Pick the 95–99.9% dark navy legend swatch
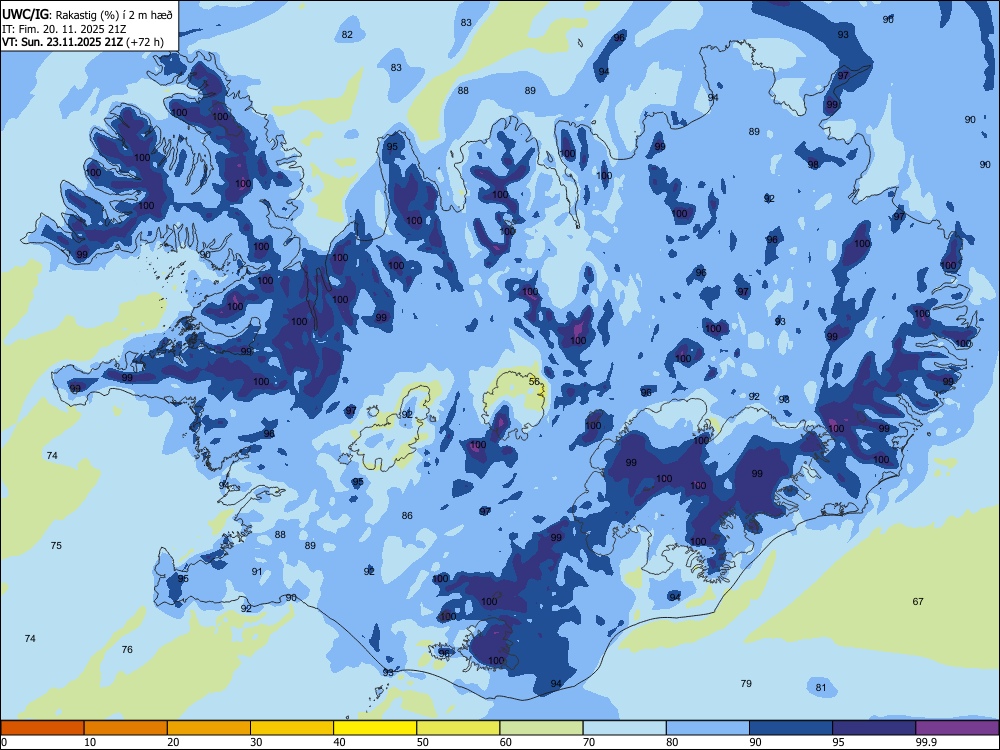The width and height of the screenshot is (1000, 750). [x=874, y=728]
